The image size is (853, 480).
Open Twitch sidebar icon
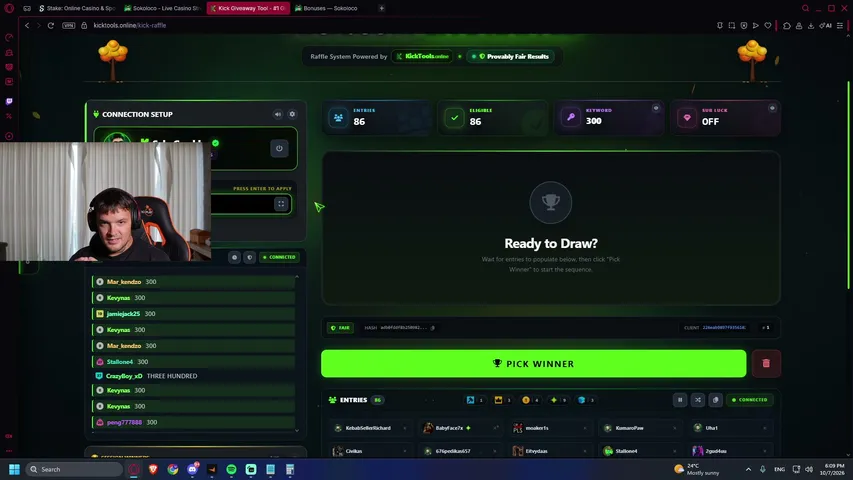[x=9, y=101]
